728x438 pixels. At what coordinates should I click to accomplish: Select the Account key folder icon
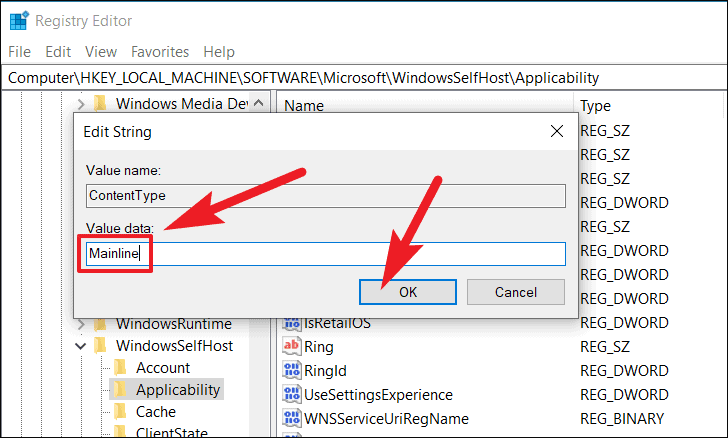(x=120, y=367)
